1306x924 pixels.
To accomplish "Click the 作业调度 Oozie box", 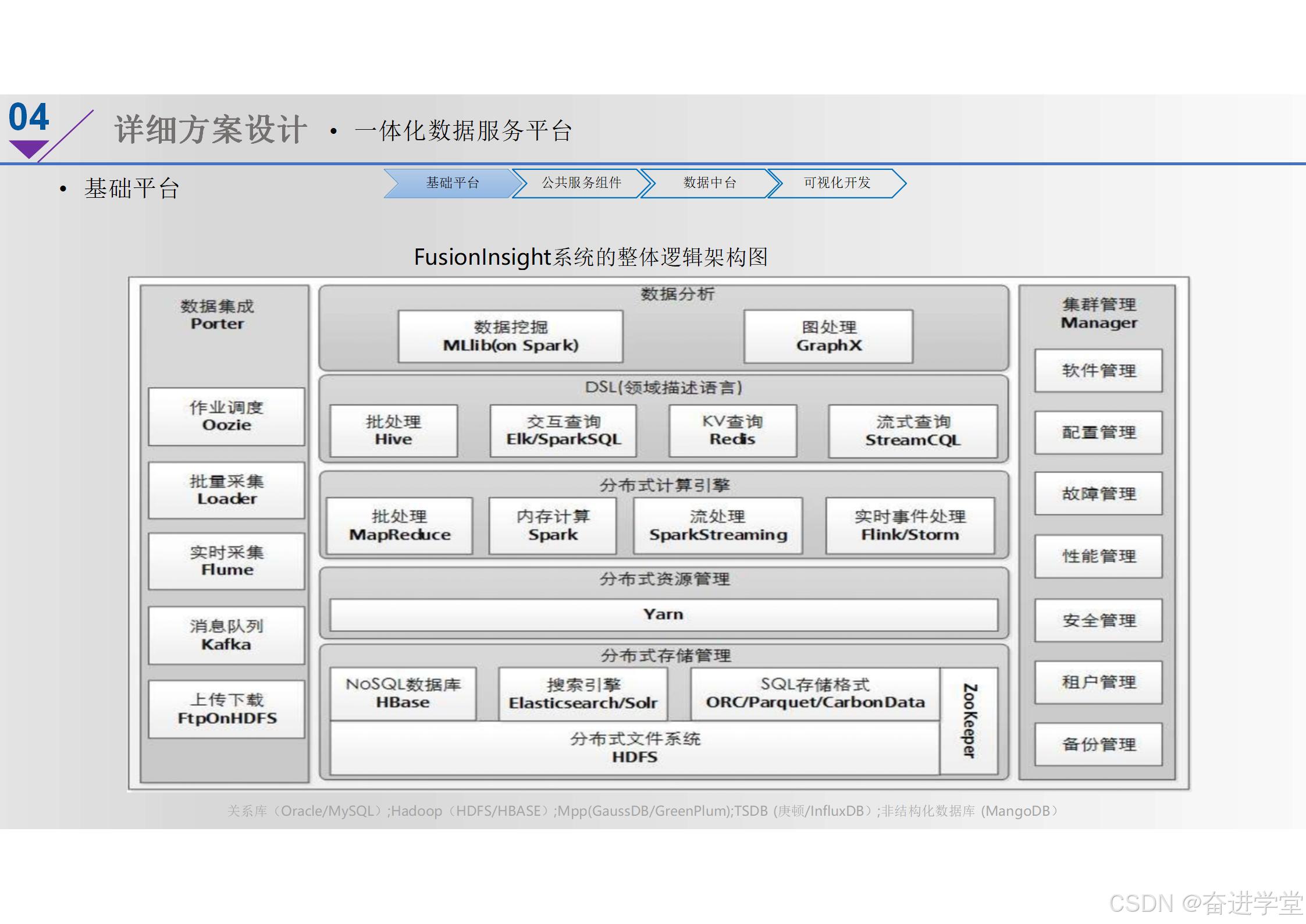I will (x=226, y=417).
